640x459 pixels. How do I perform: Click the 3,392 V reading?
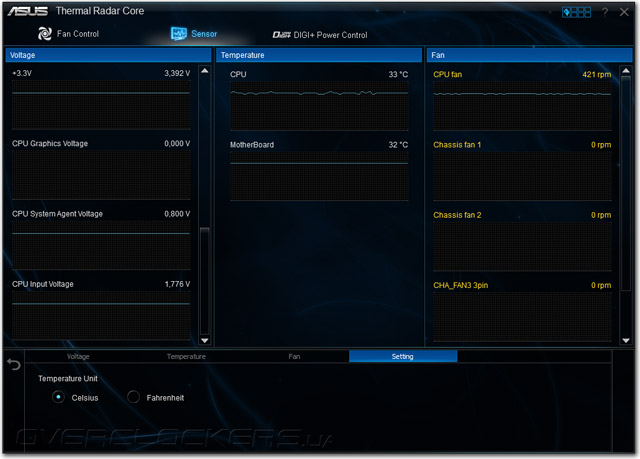coord(177,73)
